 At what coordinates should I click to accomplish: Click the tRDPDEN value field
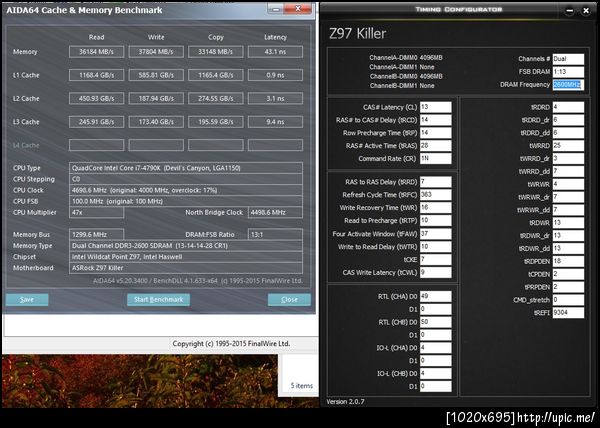[x=568, y=261]
